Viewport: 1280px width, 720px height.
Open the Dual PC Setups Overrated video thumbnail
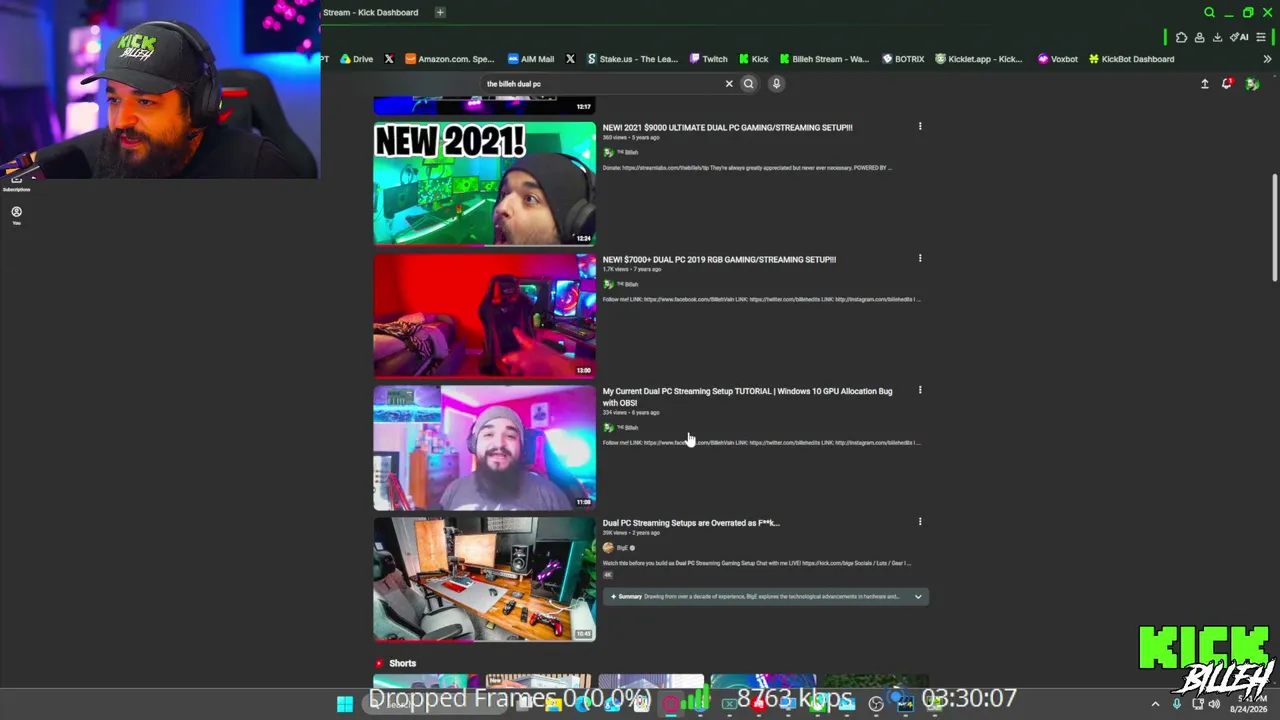[484, 578]
